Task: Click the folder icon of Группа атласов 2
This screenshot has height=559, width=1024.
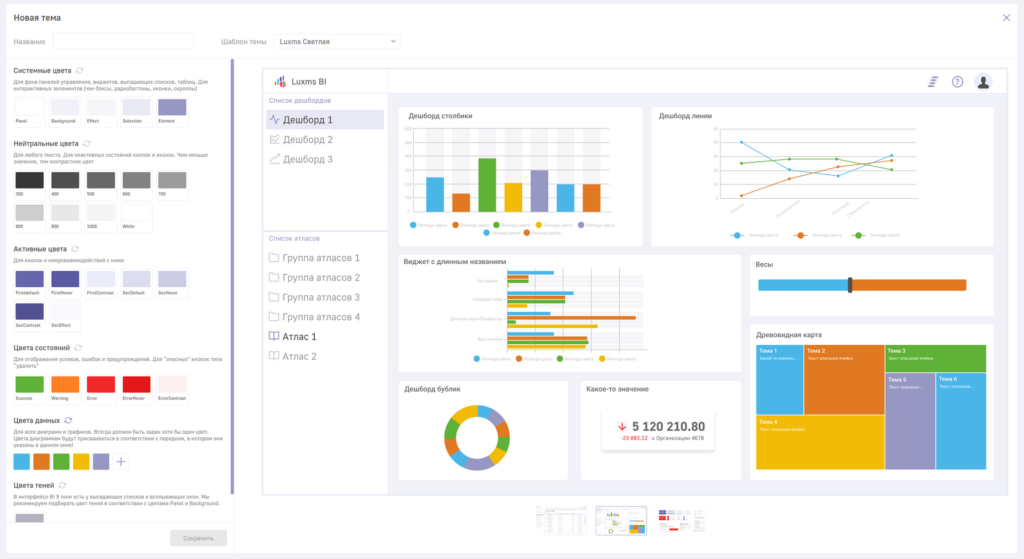Action: [274, 277]
